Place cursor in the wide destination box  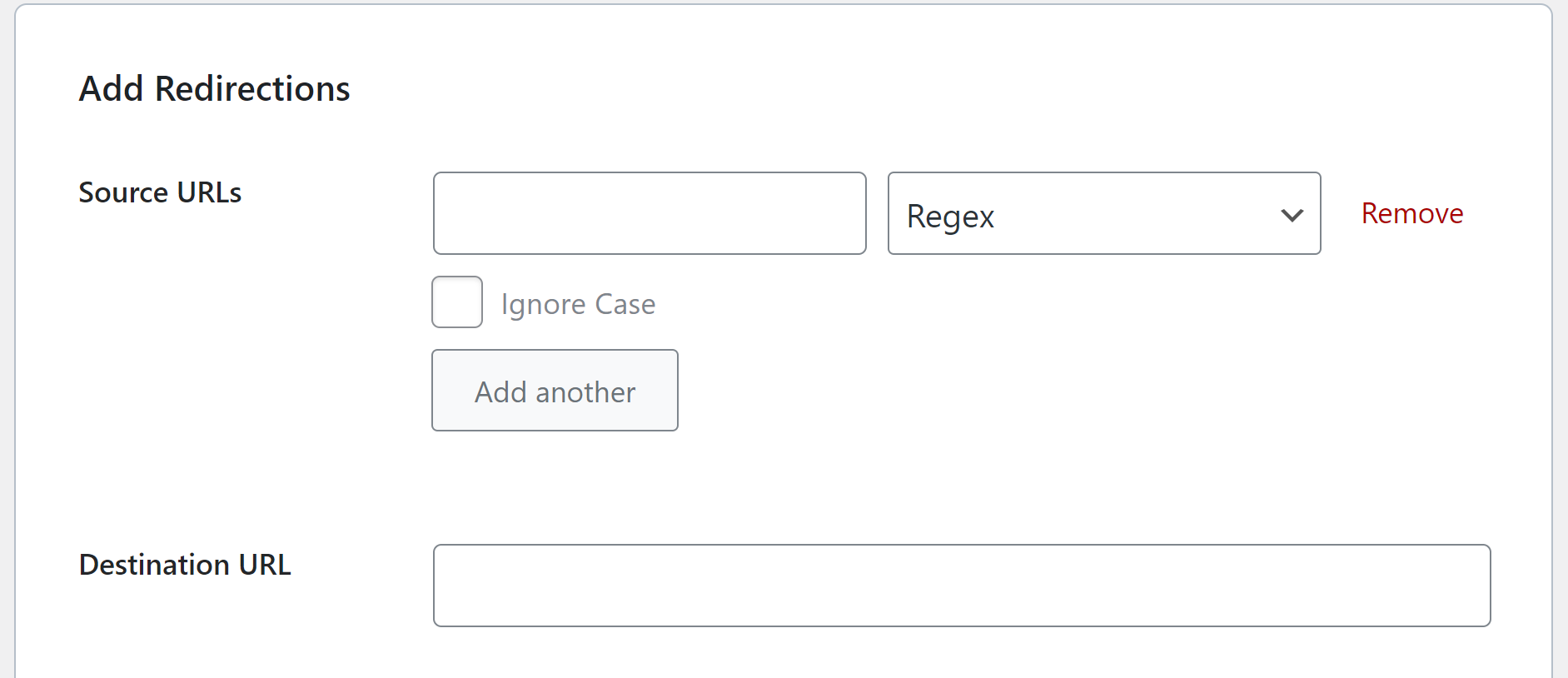(961, 586)
